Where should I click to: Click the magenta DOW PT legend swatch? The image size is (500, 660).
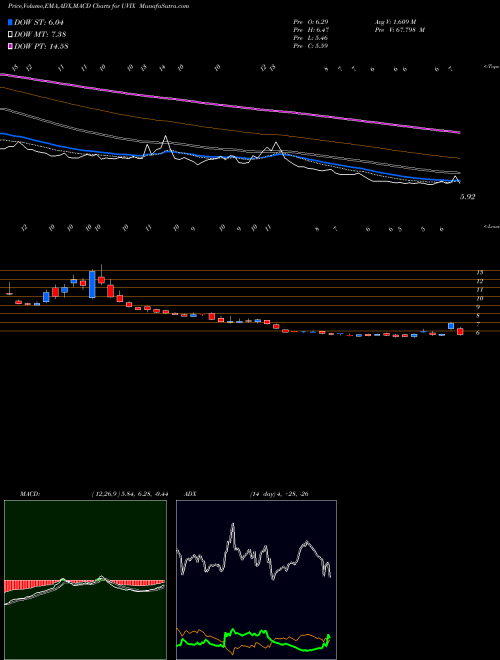pyautogui.click(x=10, y=46)
